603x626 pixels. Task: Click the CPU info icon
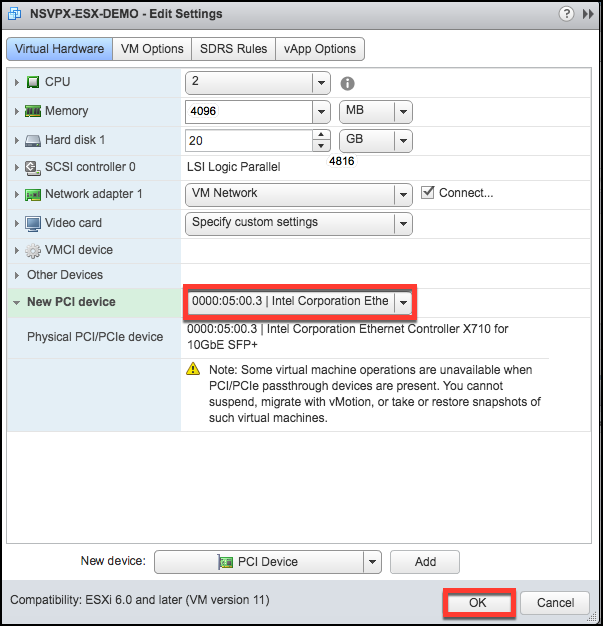347,83
